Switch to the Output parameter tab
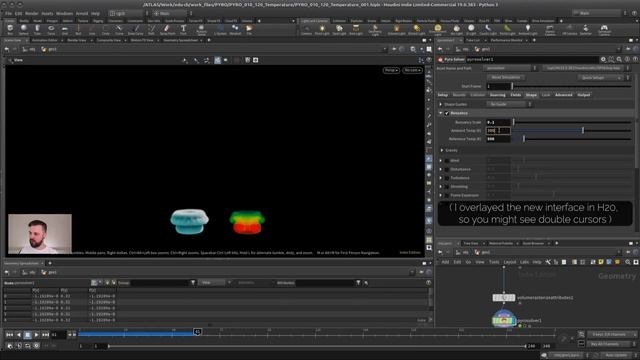The height and width of the screenshot is (360, 640). point(584,95)
